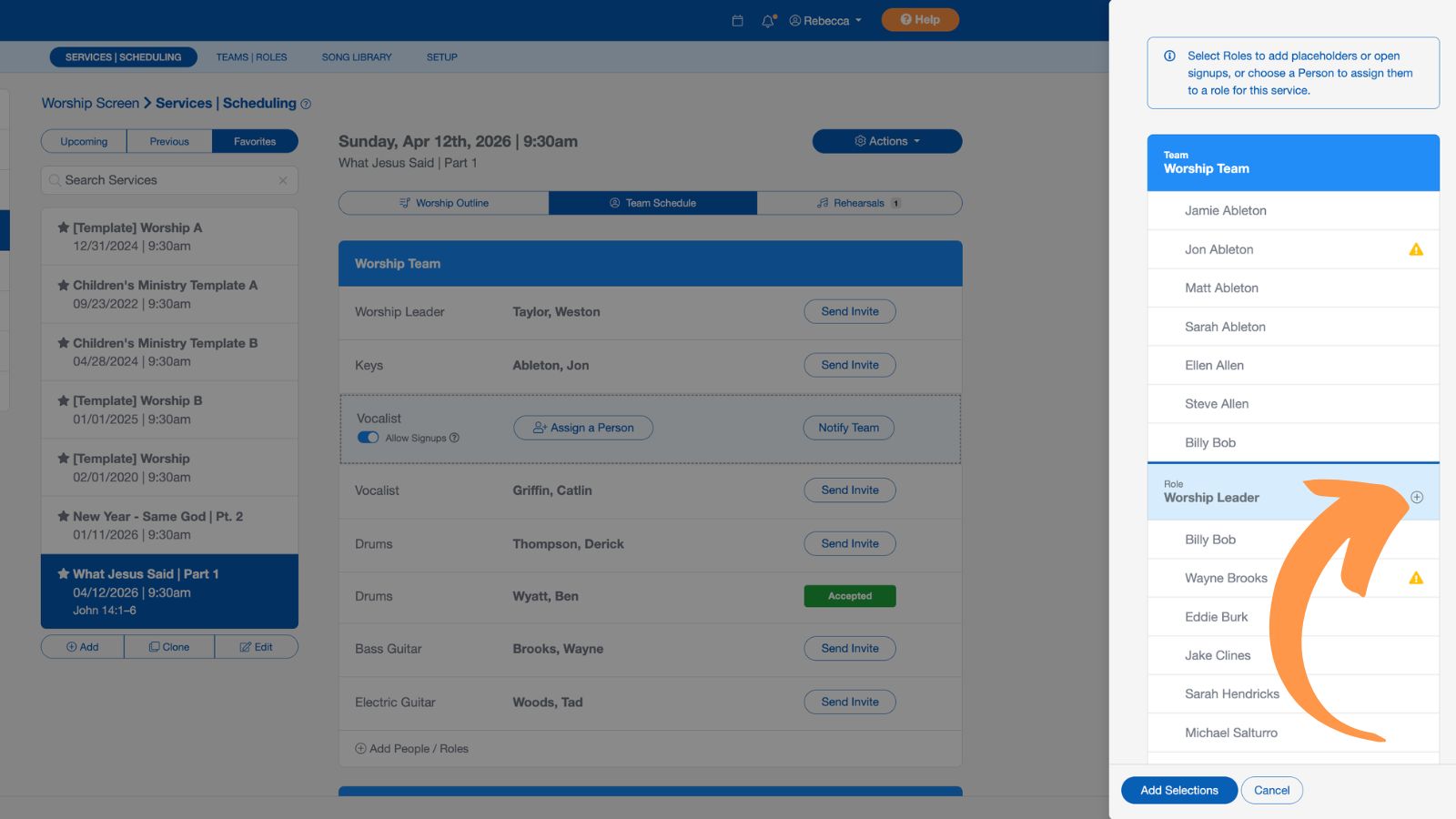Screen dimensions: 1456x819
Task: Clear the Search Services field
Action: click(283, 179)
